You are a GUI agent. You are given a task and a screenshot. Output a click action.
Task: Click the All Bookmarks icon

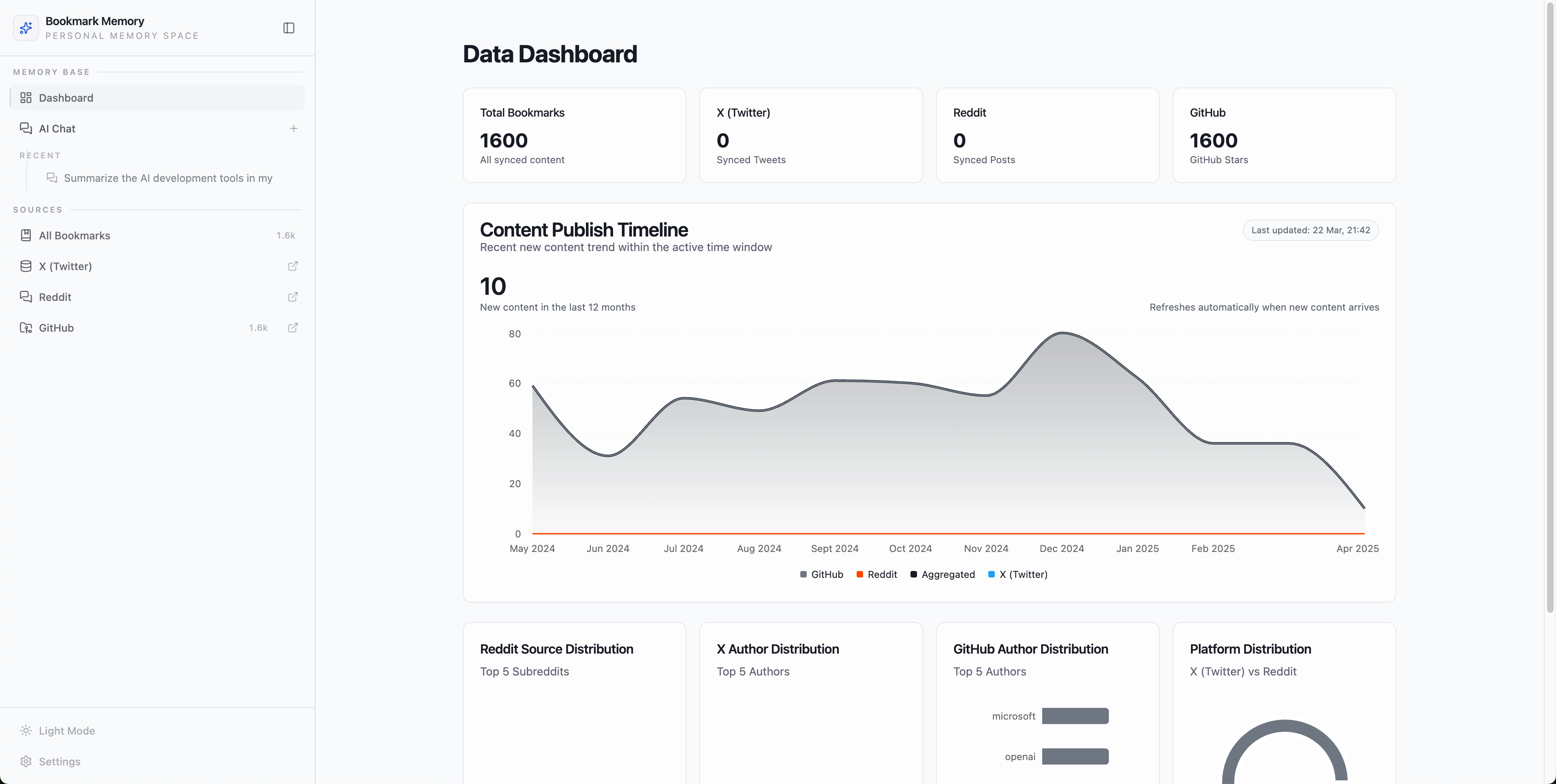pos(26,235)
